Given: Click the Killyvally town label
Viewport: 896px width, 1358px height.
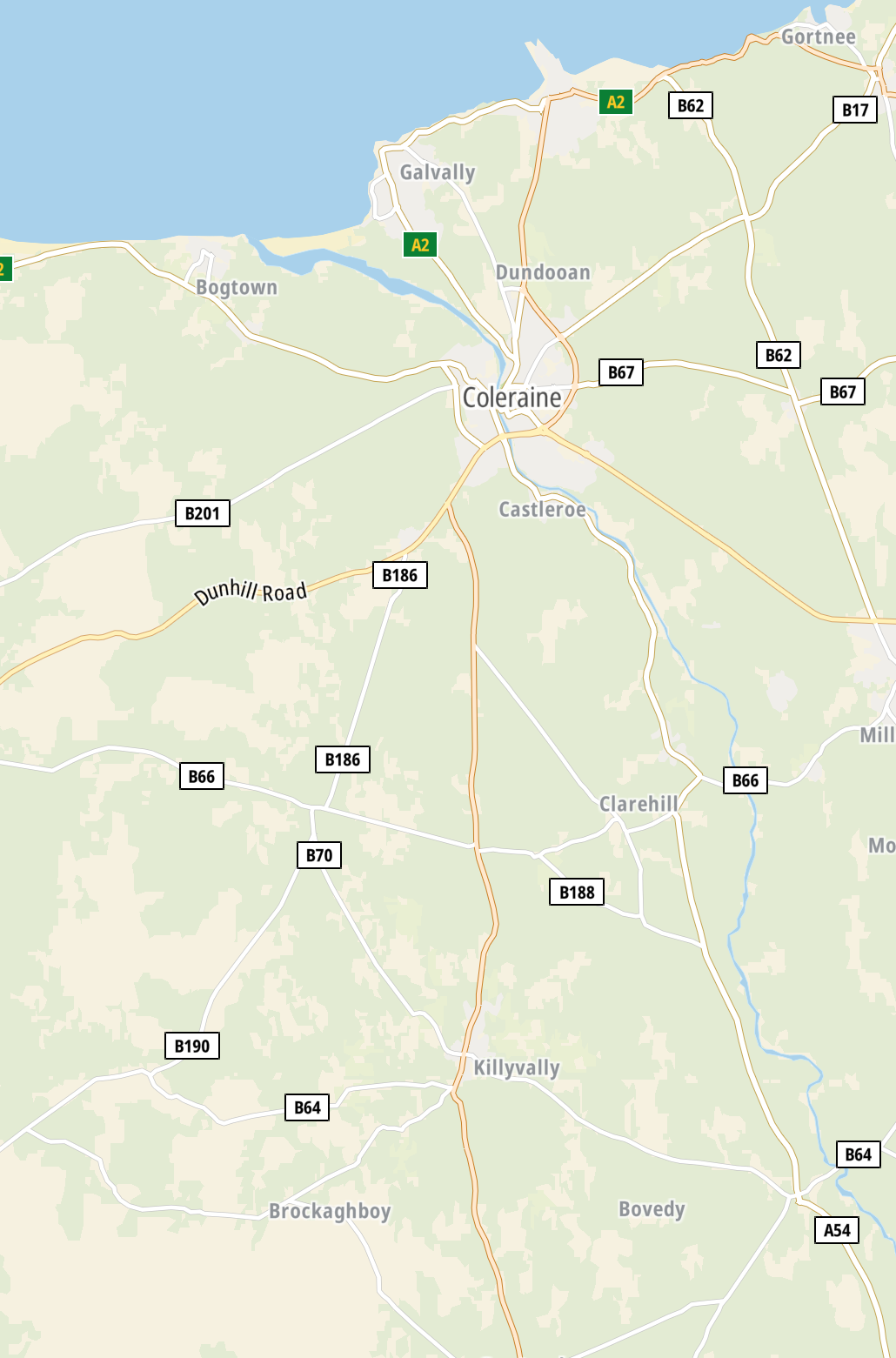Looking at the screenshot, I should click(517, 1067).
